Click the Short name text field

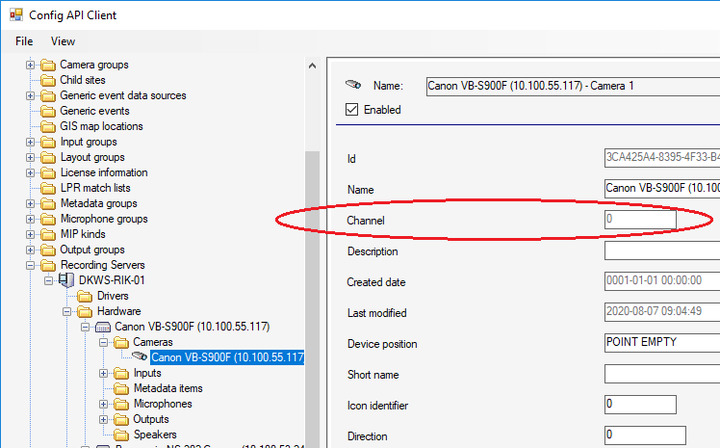point(660,374)
